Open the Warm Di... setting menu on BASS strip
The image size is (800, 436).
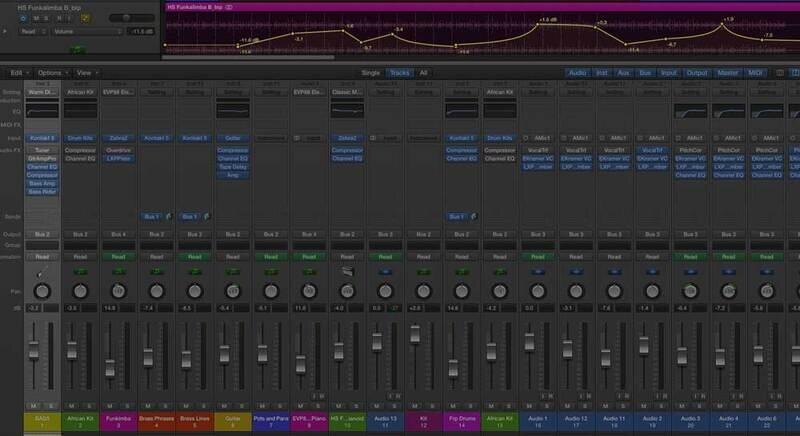[x=42, y=92]
